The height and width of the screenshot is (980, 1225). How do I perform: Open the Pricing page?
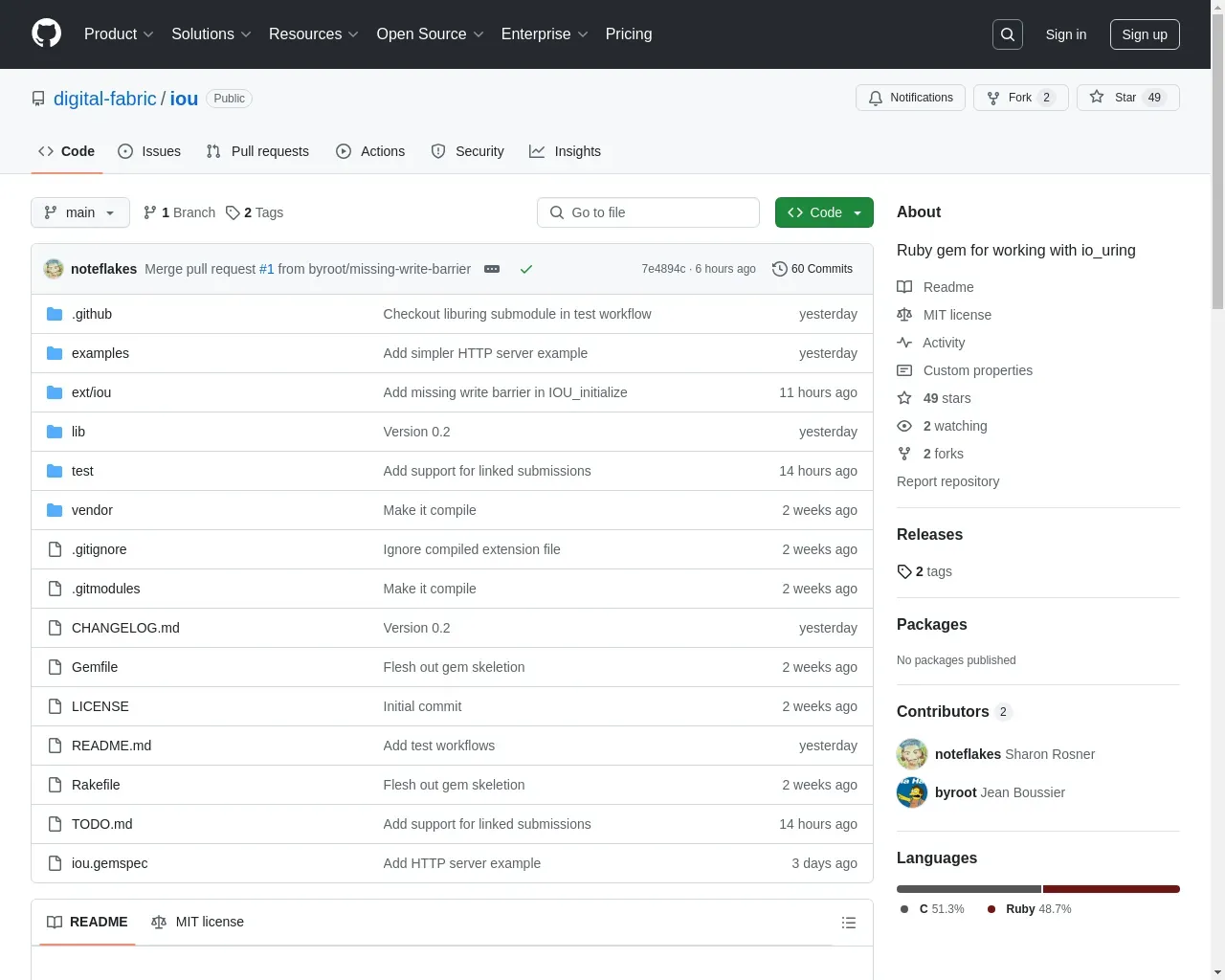[629, 33]
